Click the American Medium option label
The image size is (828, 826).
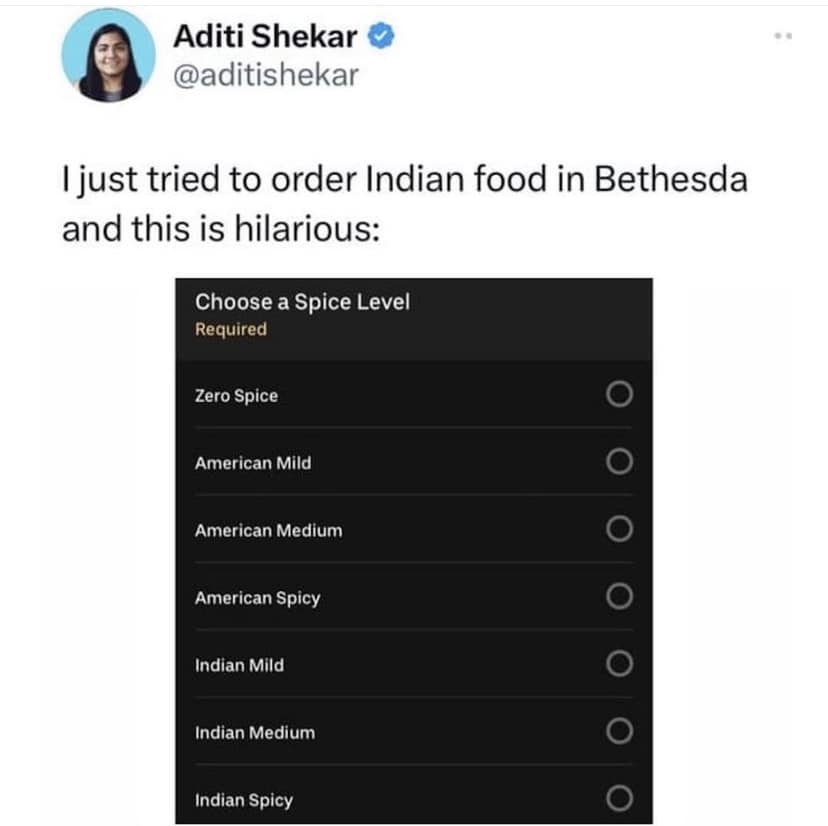tap(268, 530)
